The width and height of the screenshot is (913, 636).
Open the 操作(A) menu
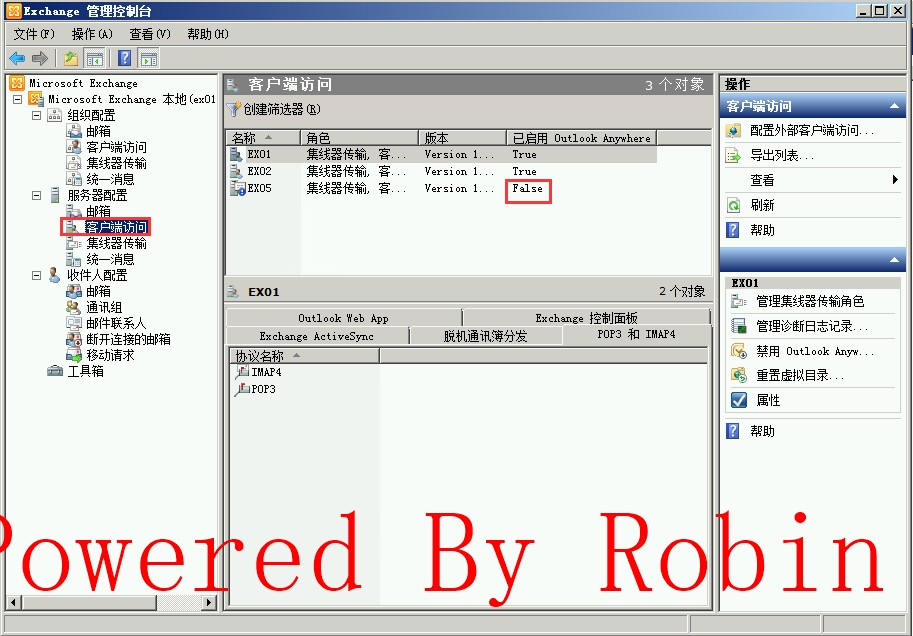(x=92, y=34)
